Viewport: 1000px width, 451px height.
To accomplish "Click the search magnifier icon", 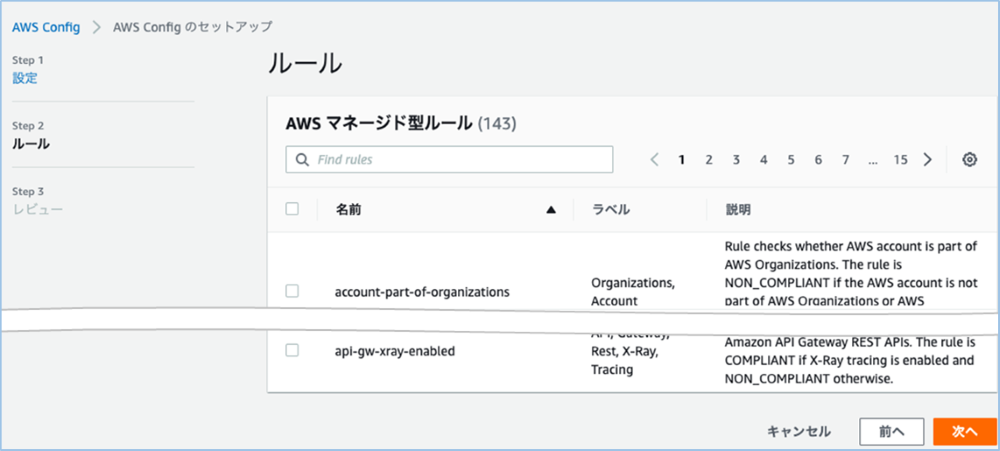I will (x=301, y=160).
